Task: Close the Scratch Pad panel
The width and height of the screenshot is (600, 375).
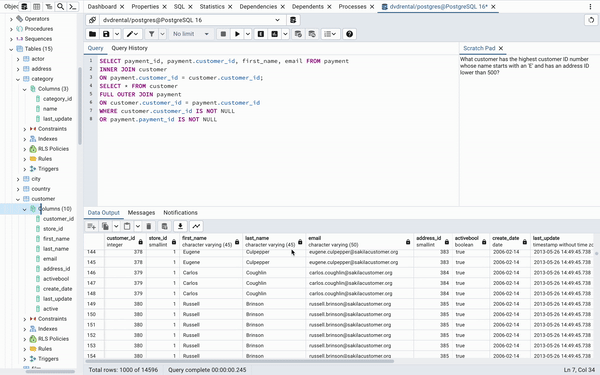Action: tap(501, 48)
